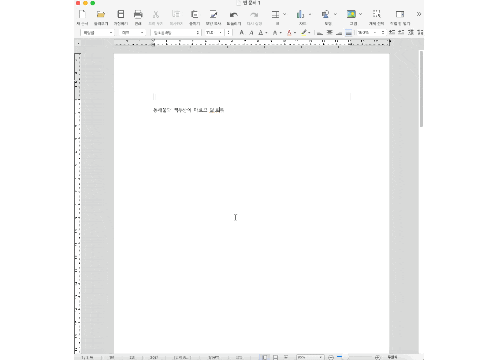Paste with the 붙이기 icon
Viewport: 480px width, 360px height.
(x=194, y=14)
